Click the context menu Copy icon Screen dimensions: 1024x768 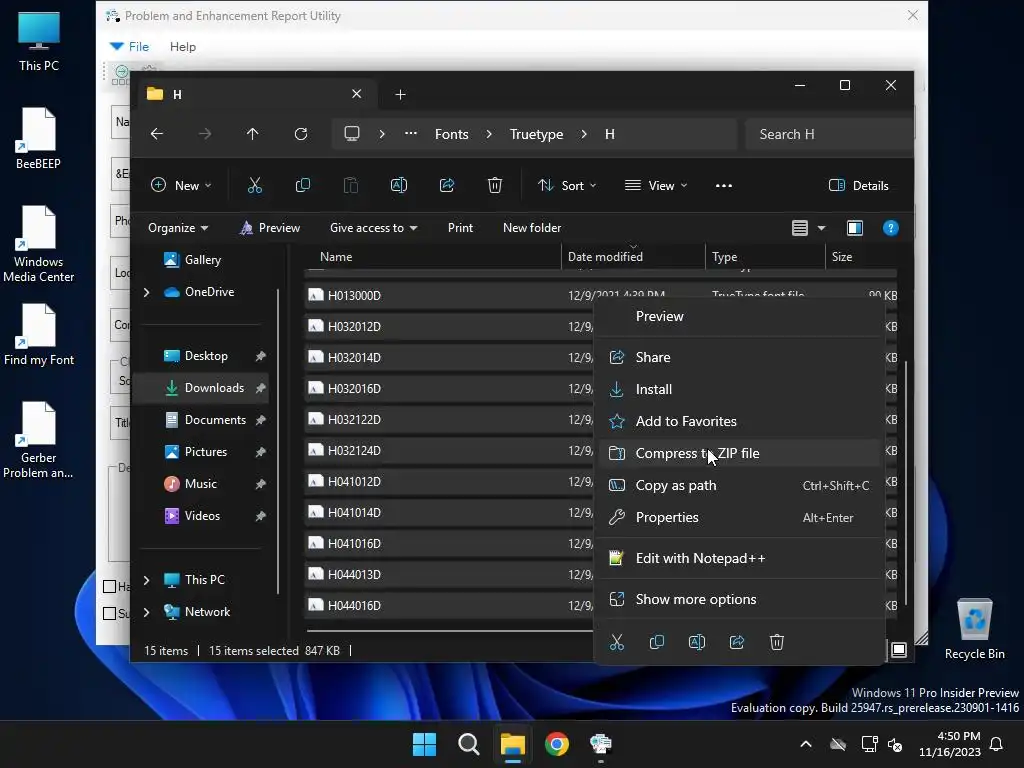[657, 642]
